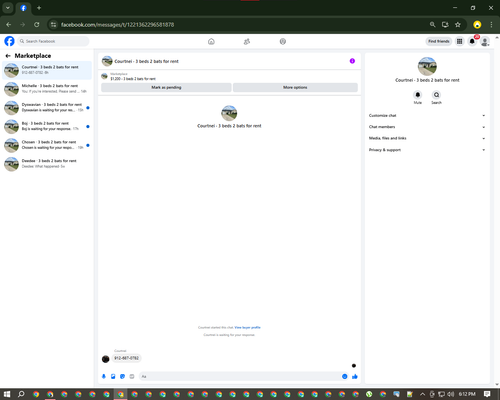Open the taskbar clock showing 6:12 PM
Viewport: 500px width, 400px height.
(467, 394)
